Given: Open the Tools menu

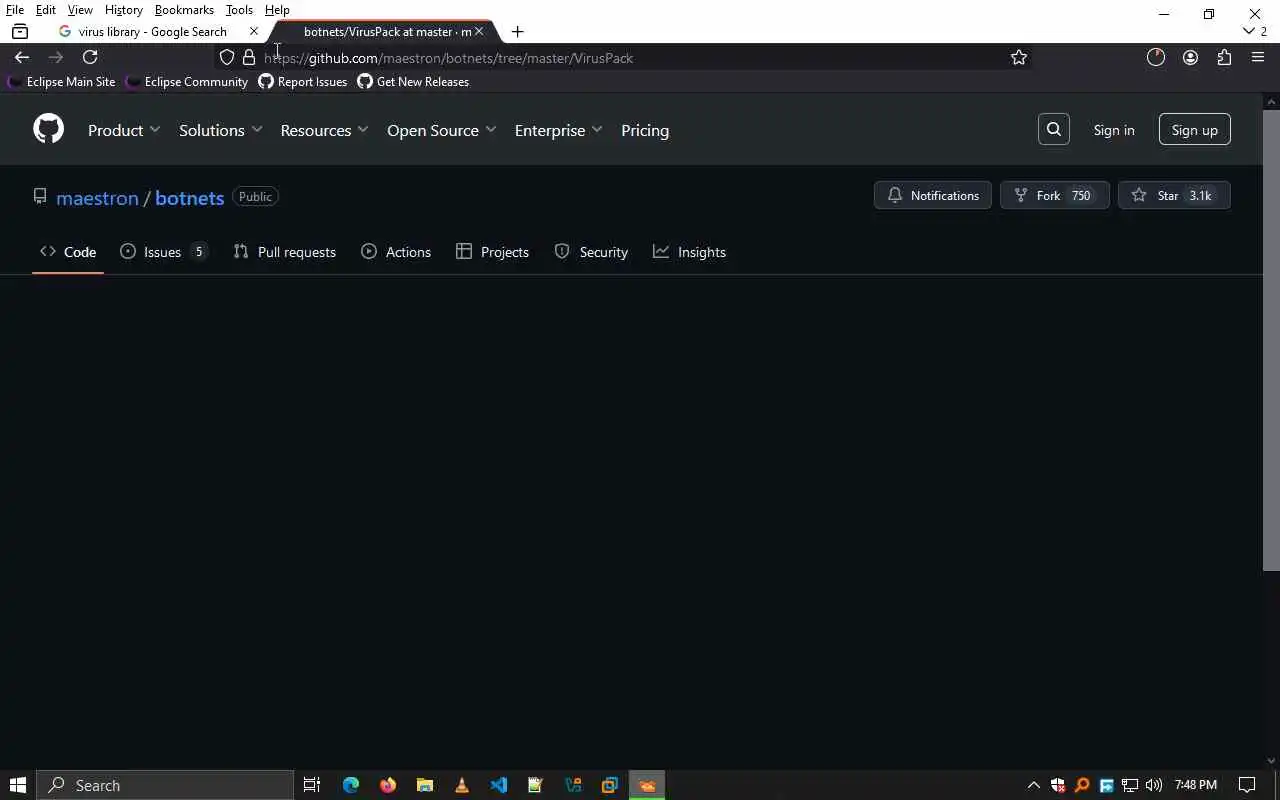Looking at the screenshot, I should 239,10.
